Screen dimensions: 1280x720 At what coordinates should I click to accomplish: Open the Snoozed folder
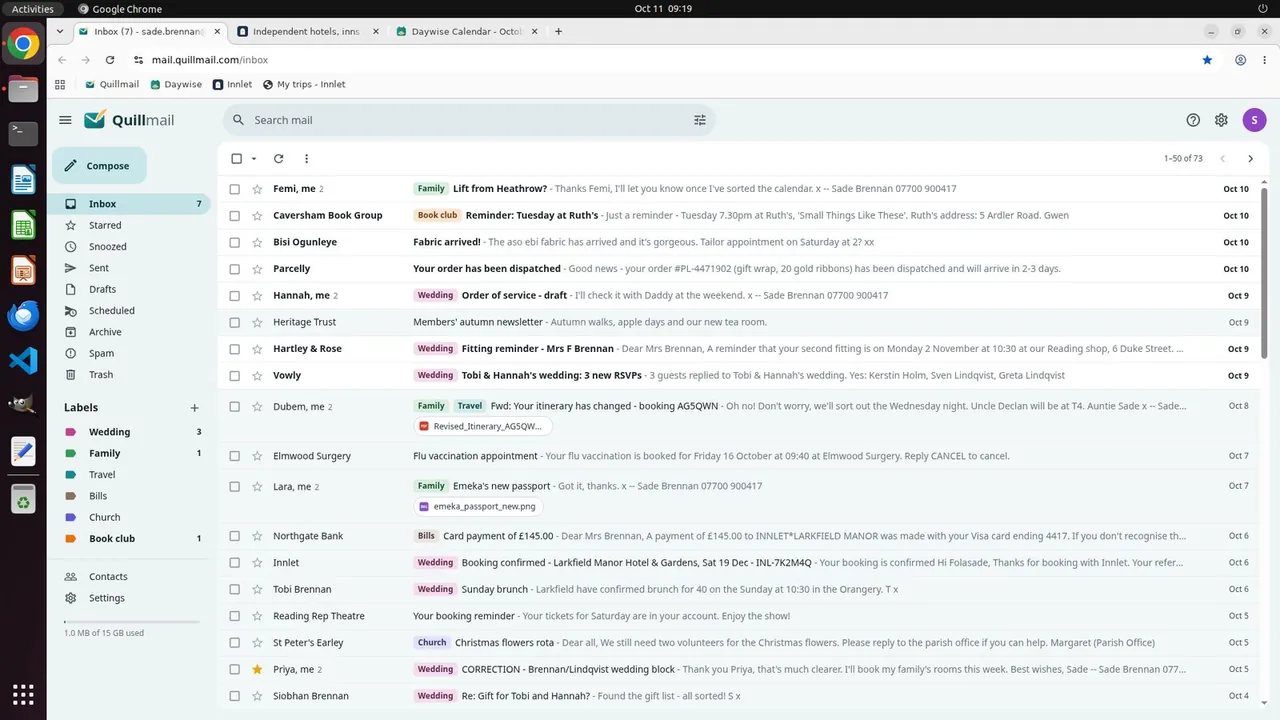(130, 247)
